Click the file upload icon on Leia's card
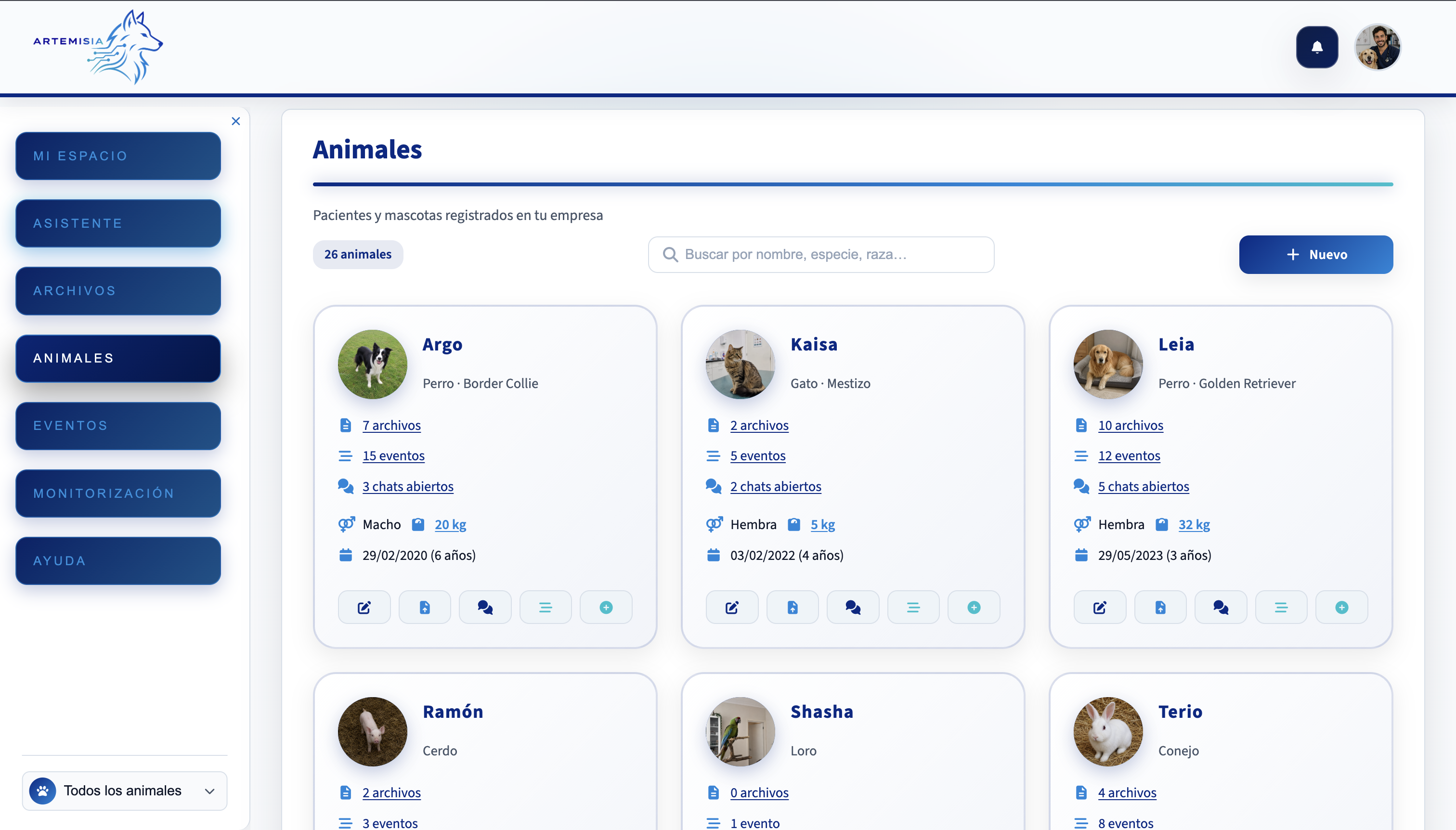 (1160, 608)
